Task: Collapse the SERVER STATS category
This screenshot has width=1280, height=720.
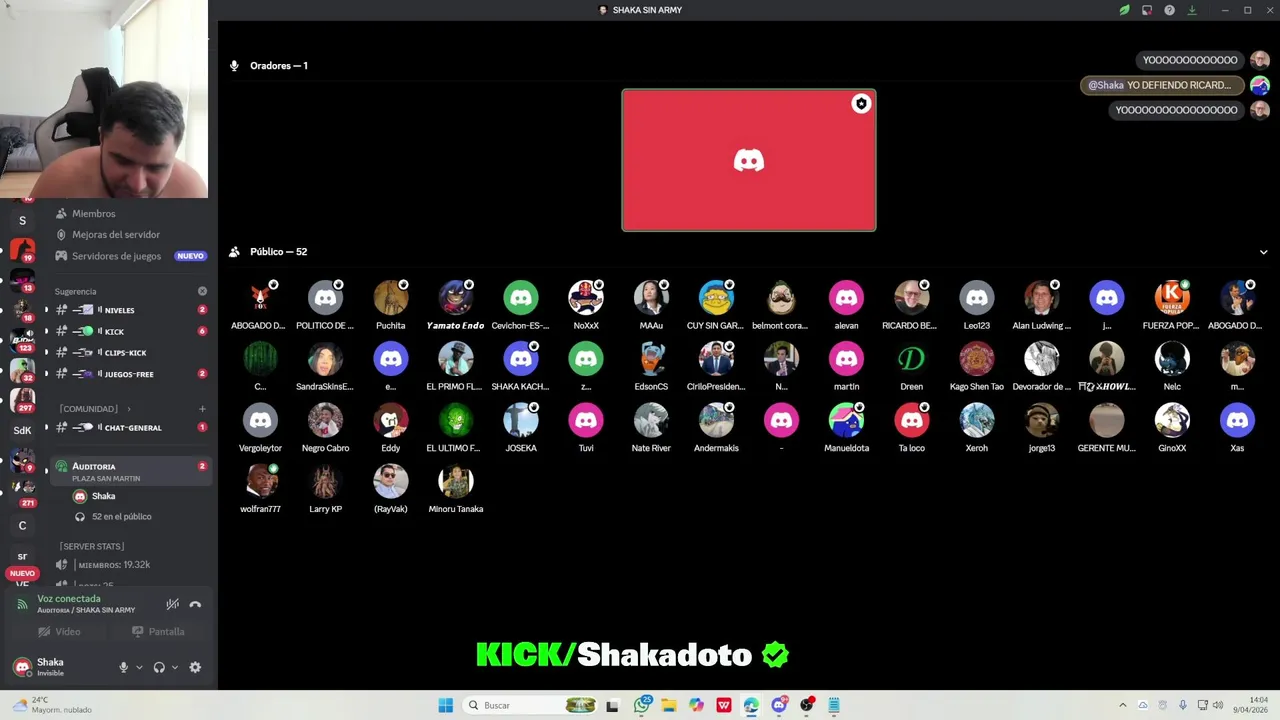Action: (92, 546)
